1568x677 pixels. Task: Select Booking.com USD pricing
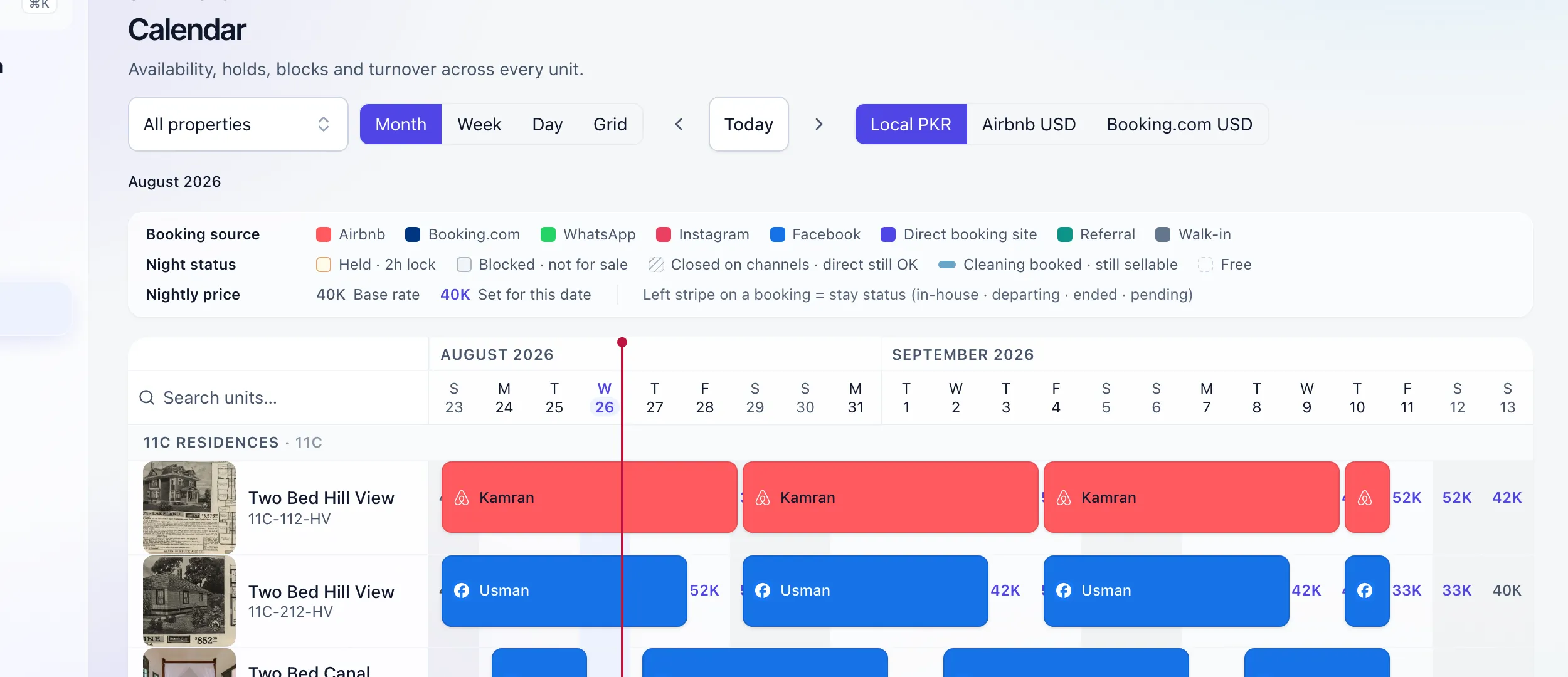[x=1179, y=124]
